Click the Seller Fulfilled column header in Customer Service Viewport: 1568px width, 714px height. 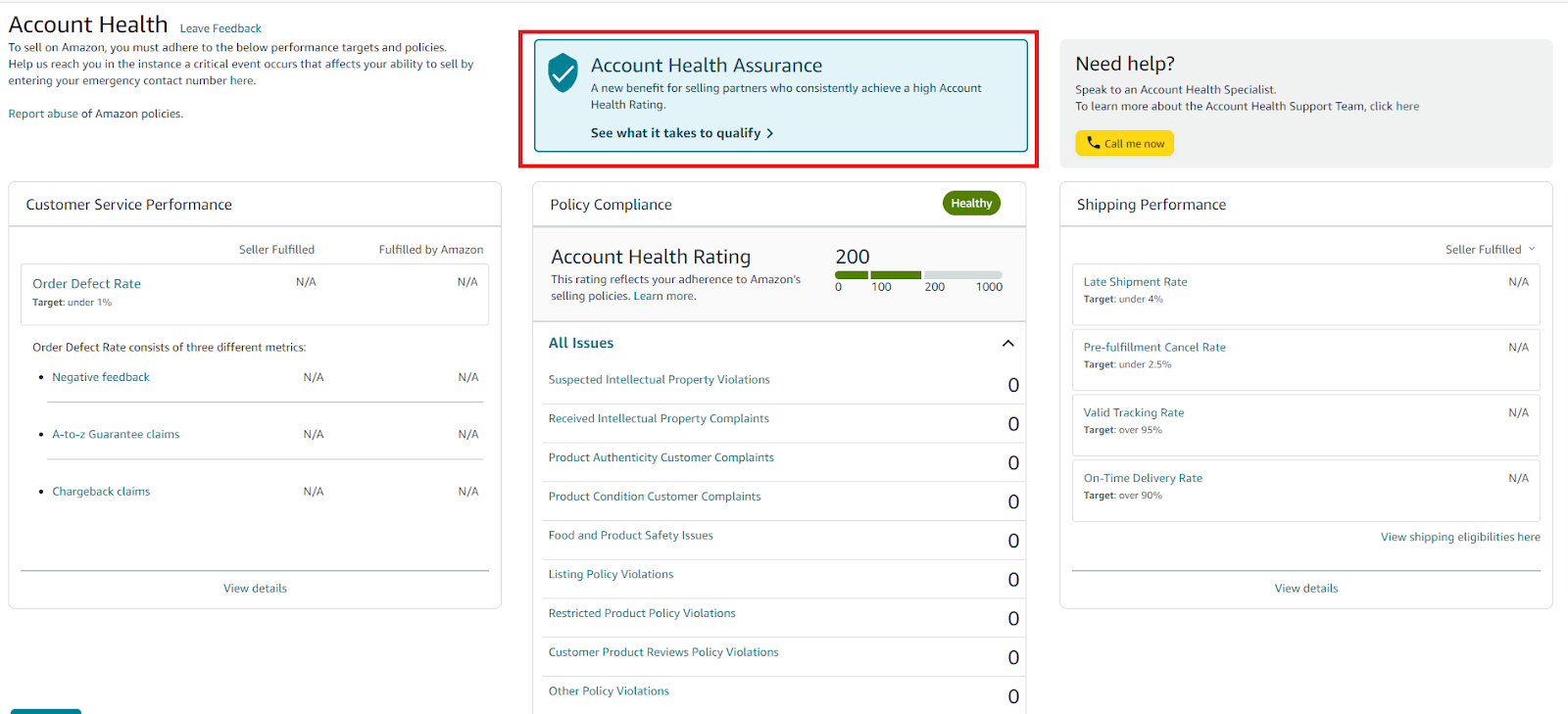click(276, 250)
